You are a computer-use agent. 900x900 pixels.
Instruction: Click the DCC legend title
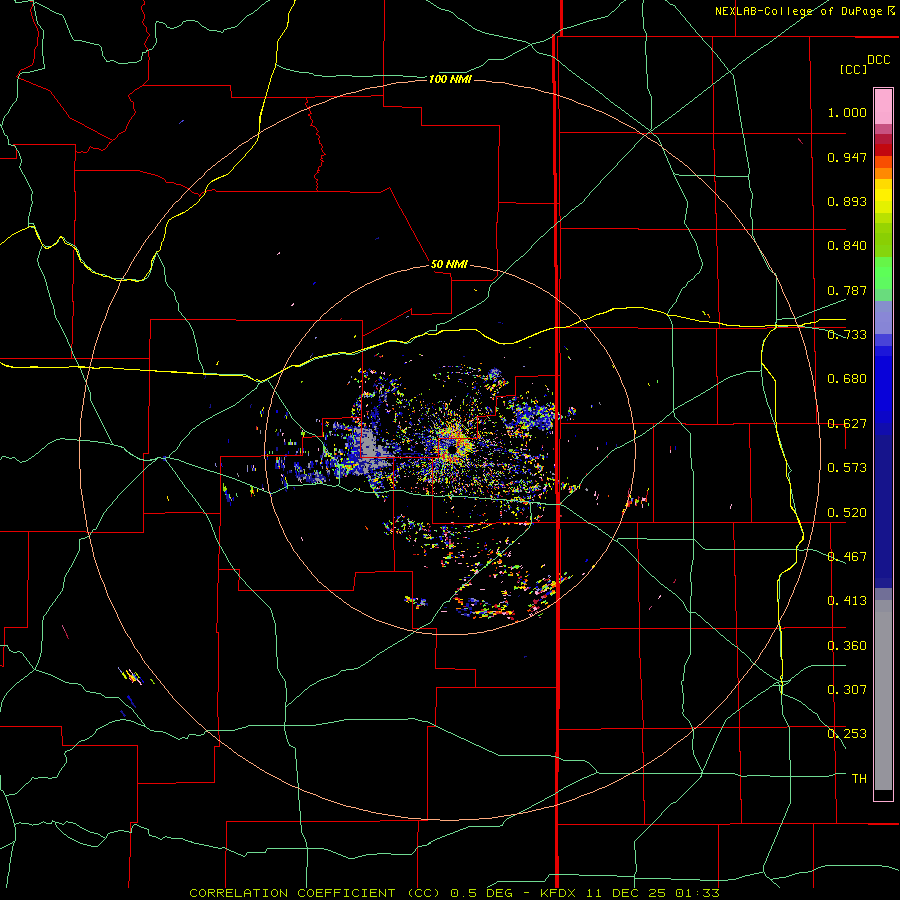[x=878, y=60]
